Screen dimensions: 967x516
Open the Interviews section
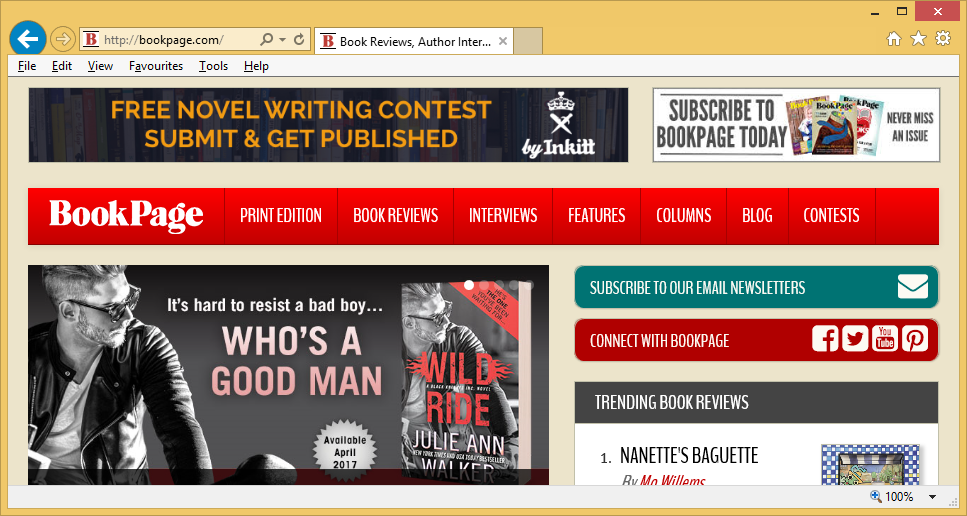pyautogui.click(x=503, y=216)
